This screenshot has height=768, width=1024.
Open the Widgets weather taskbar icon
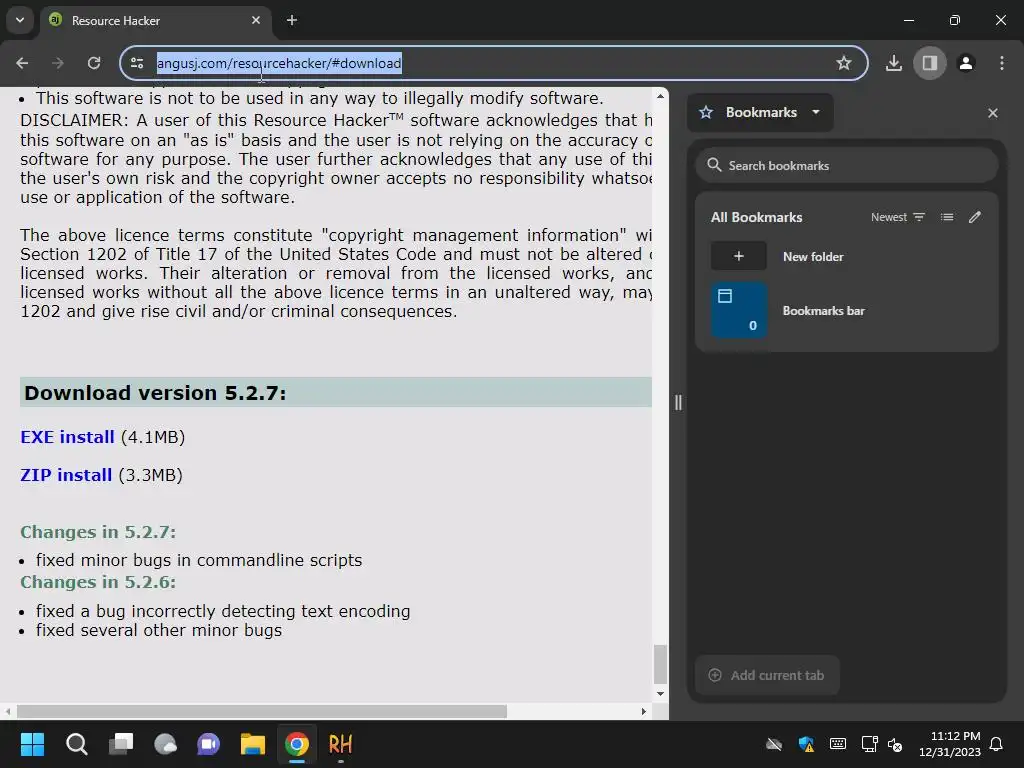point(165,744)
